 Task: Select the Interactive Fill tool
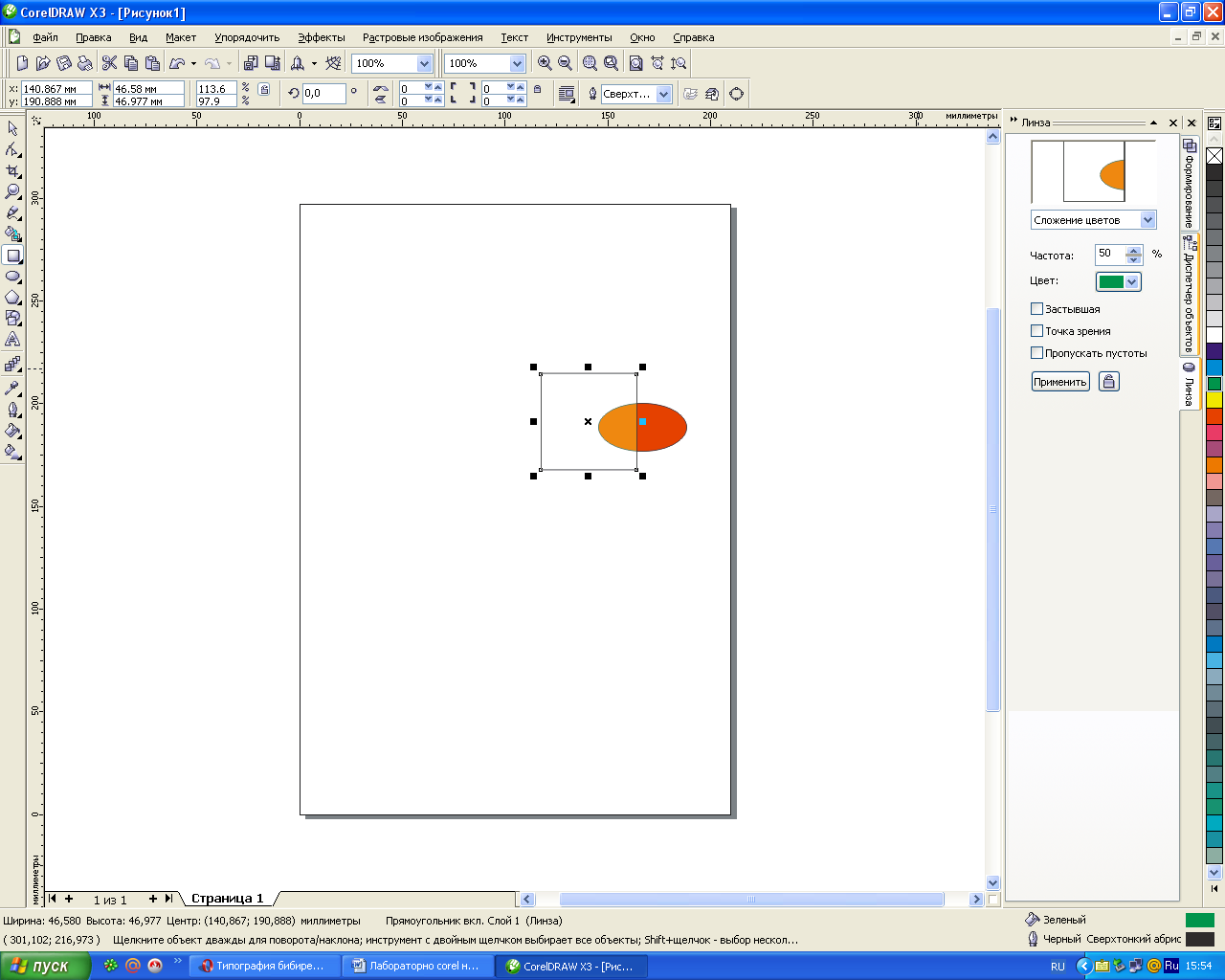(12, 452)
